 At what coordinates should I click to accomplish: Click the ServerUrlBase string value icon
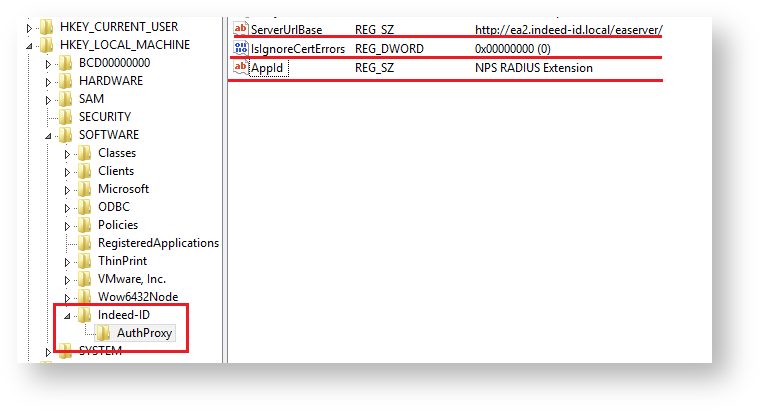(240, 29)
